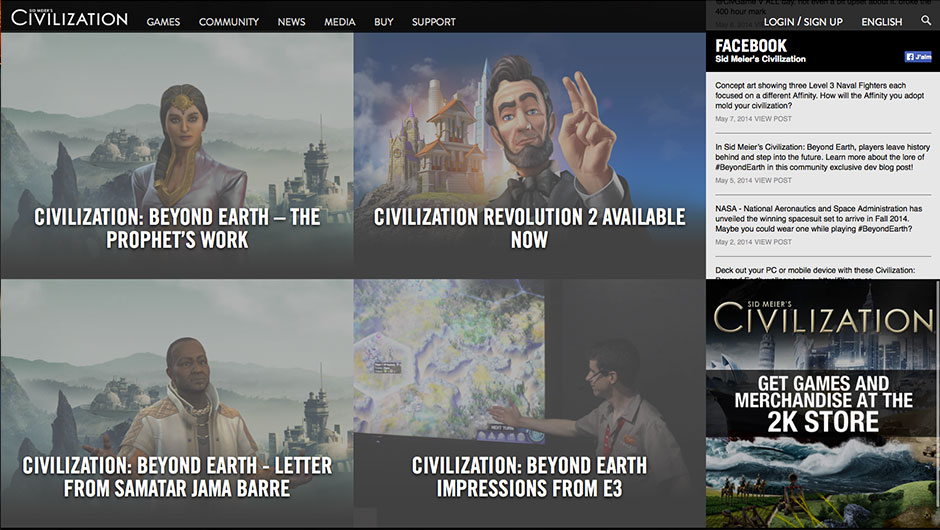View post dated May 5, 2014
The image size is (940, 530).
[x=772, y=180]
